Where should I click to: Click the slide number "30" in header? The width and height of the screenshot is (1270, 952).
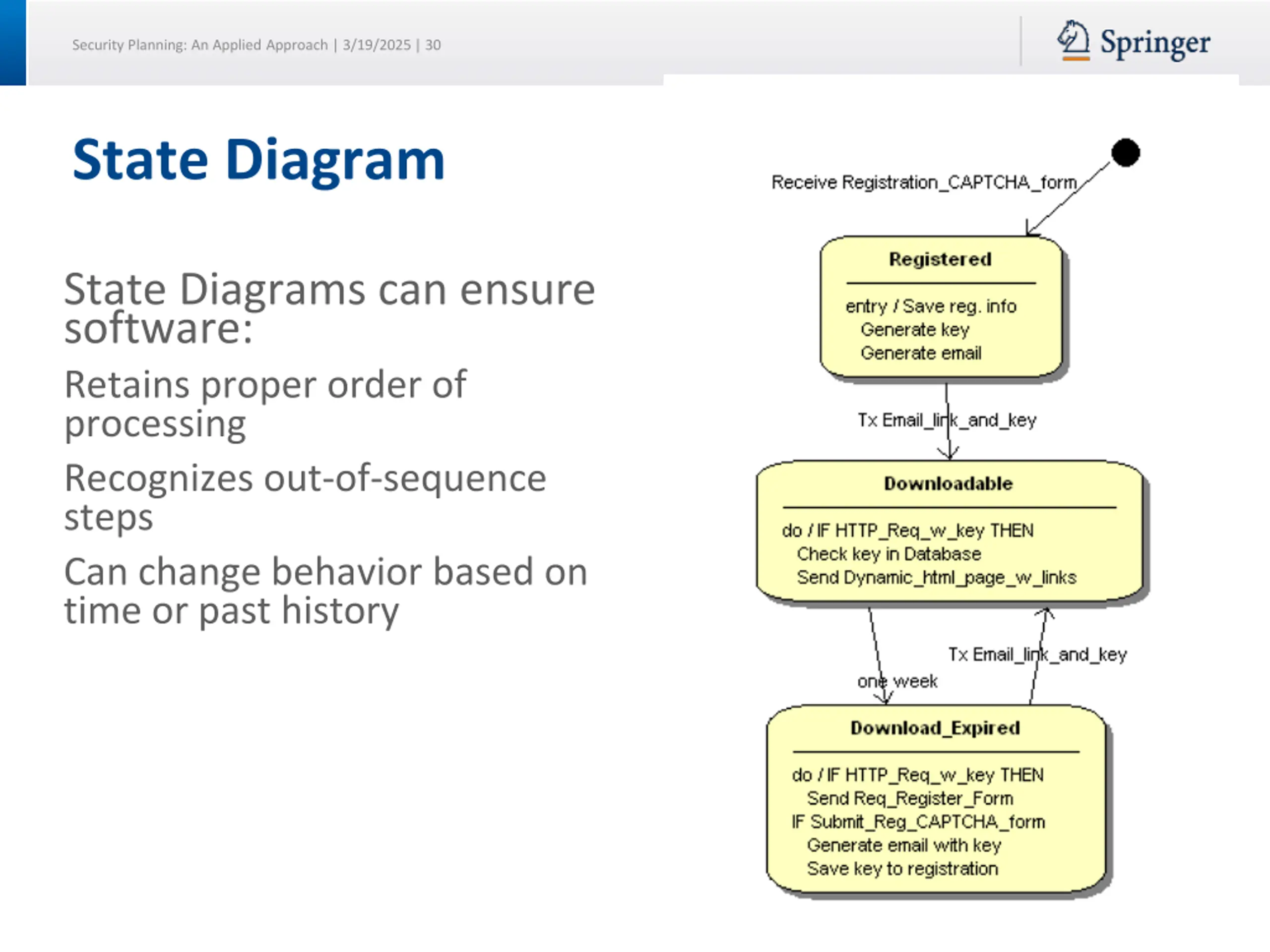click(x=433, y=45)
